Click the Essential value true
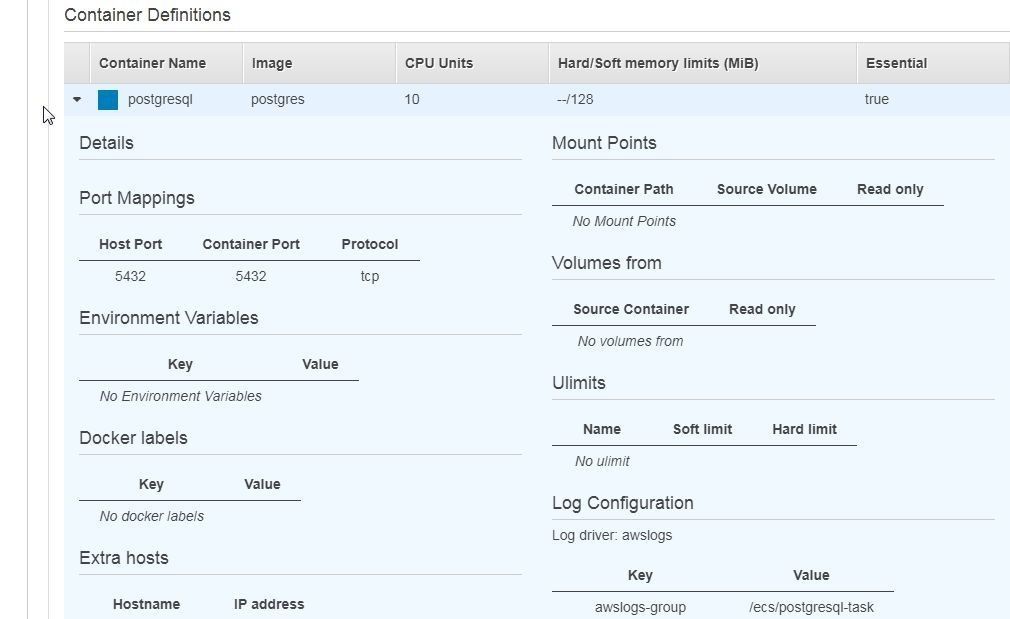 (877, 99)
